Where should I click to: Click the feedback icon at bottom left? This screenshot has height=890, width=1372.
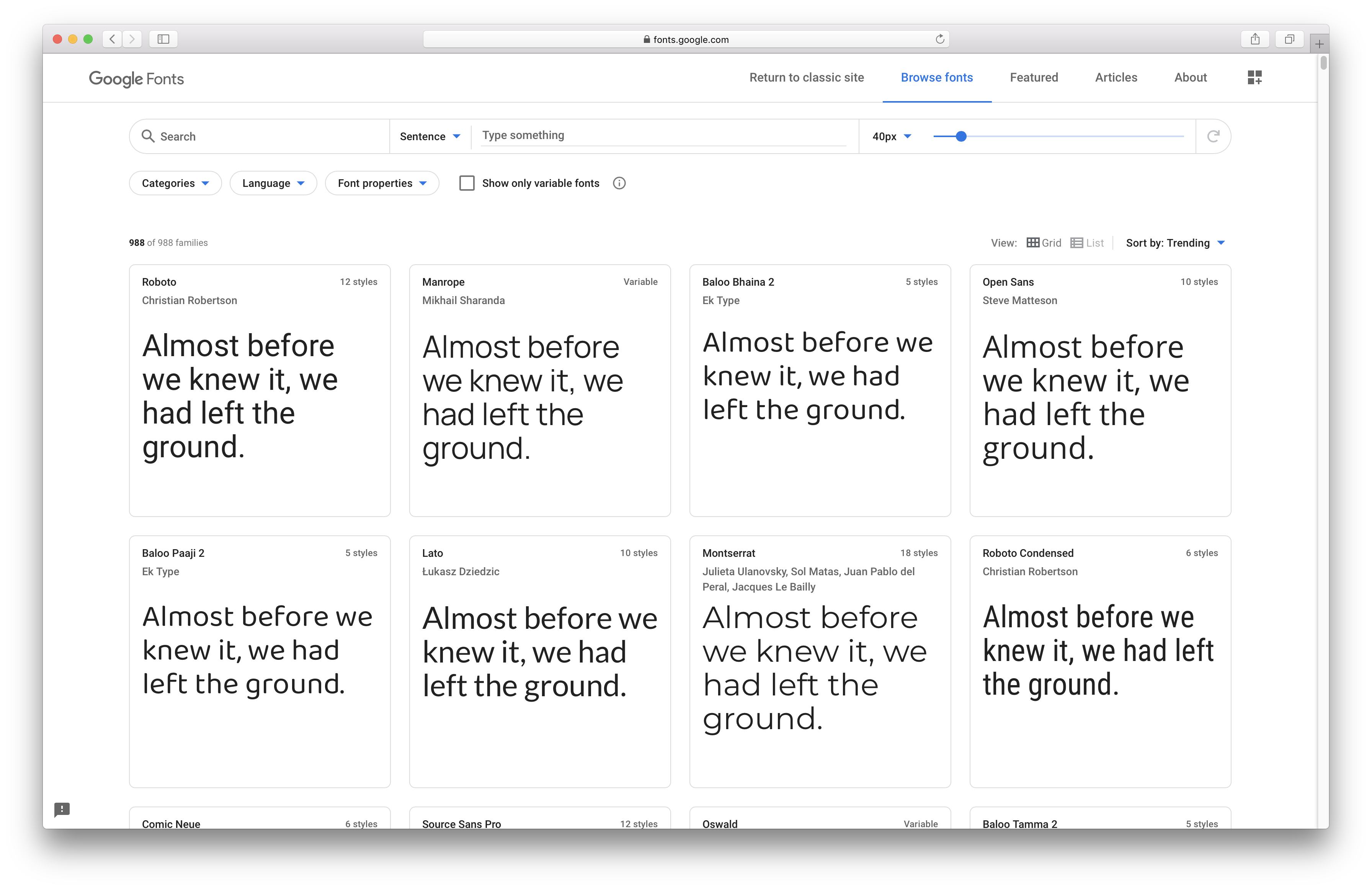point(62,809)
